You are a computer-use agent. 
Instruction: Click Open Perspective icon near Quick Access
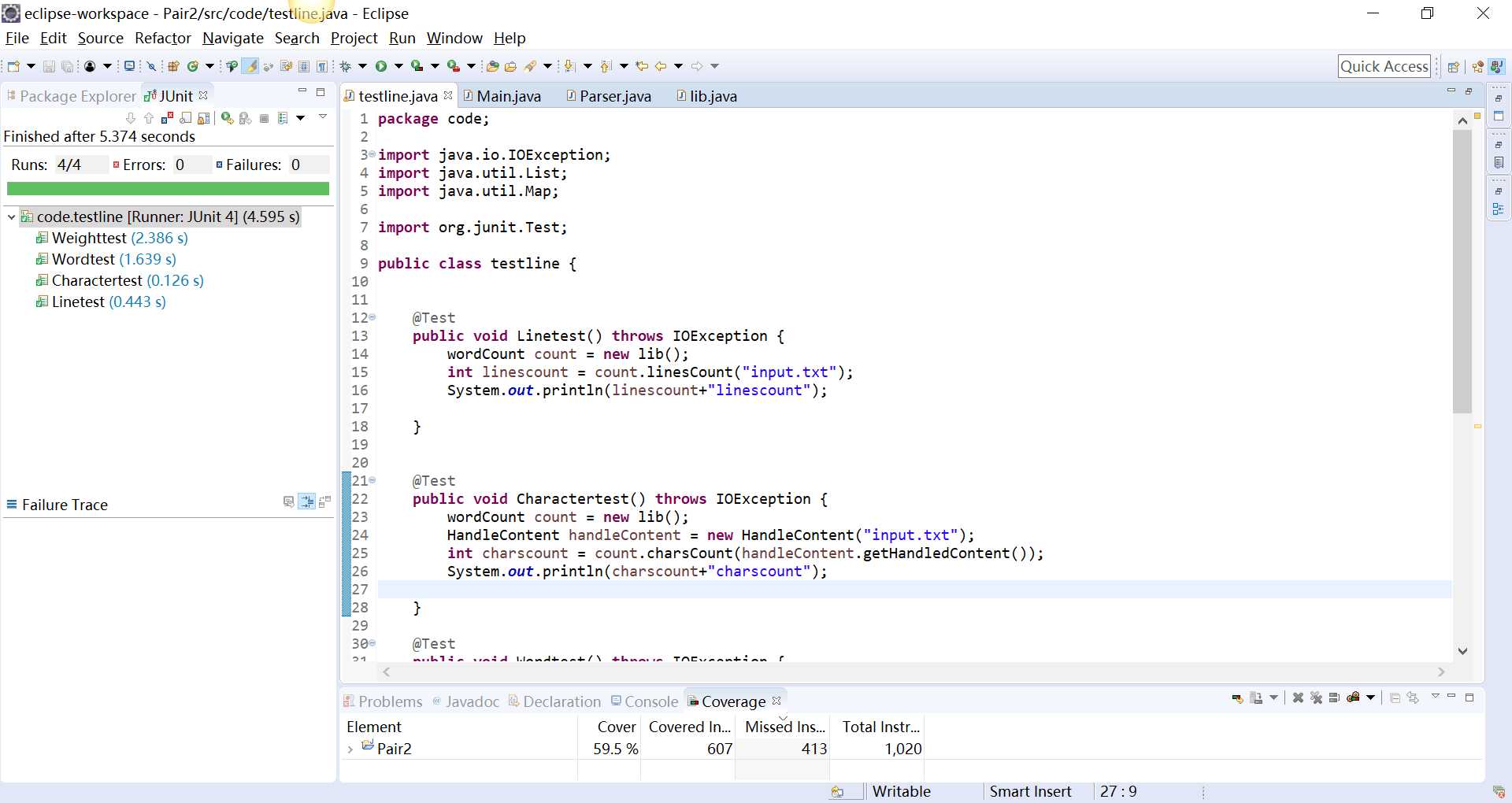1454,66
